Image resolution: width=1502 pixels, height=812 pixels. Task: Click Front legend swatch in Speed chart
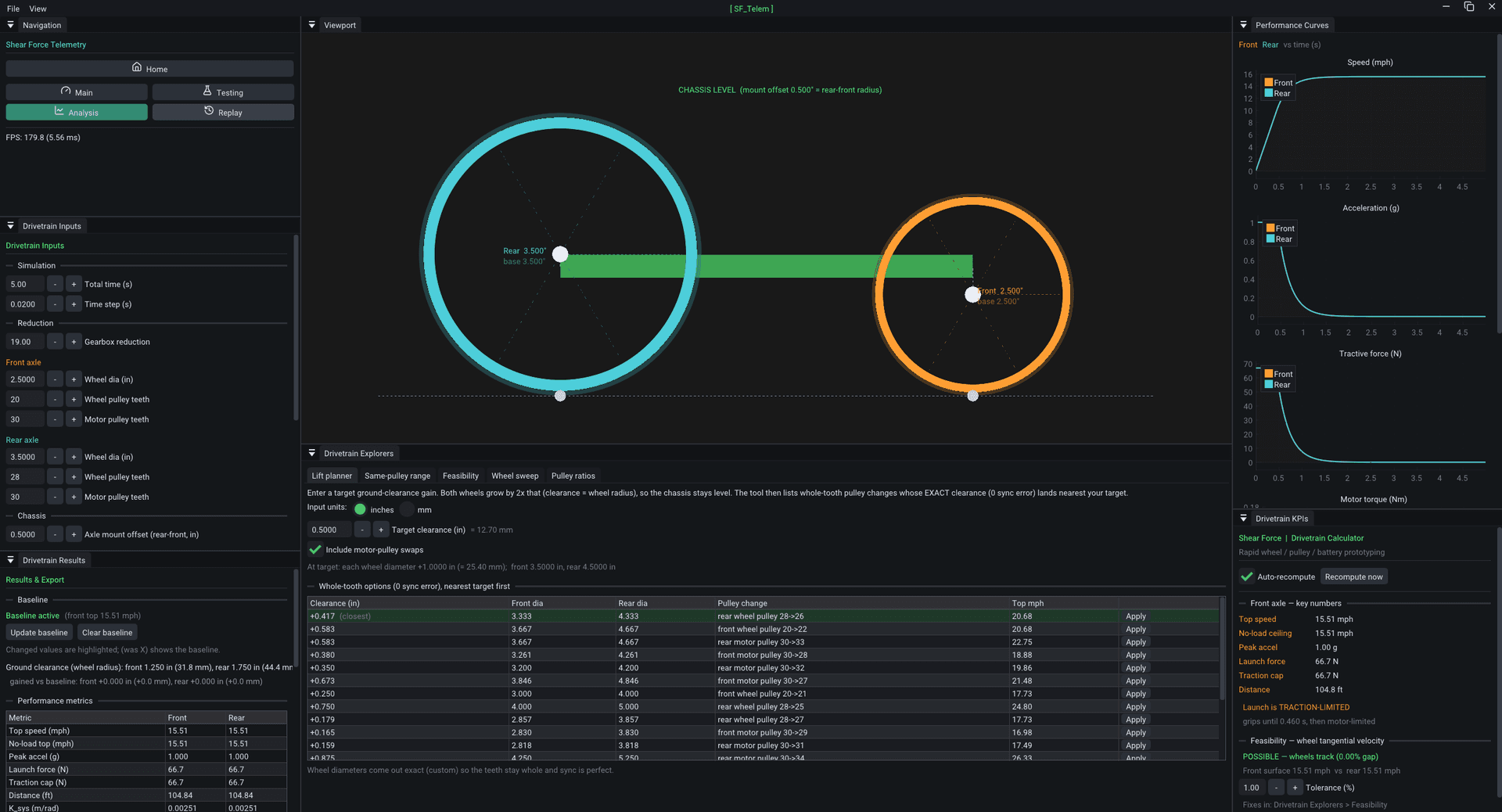[x=1269, y=82]
